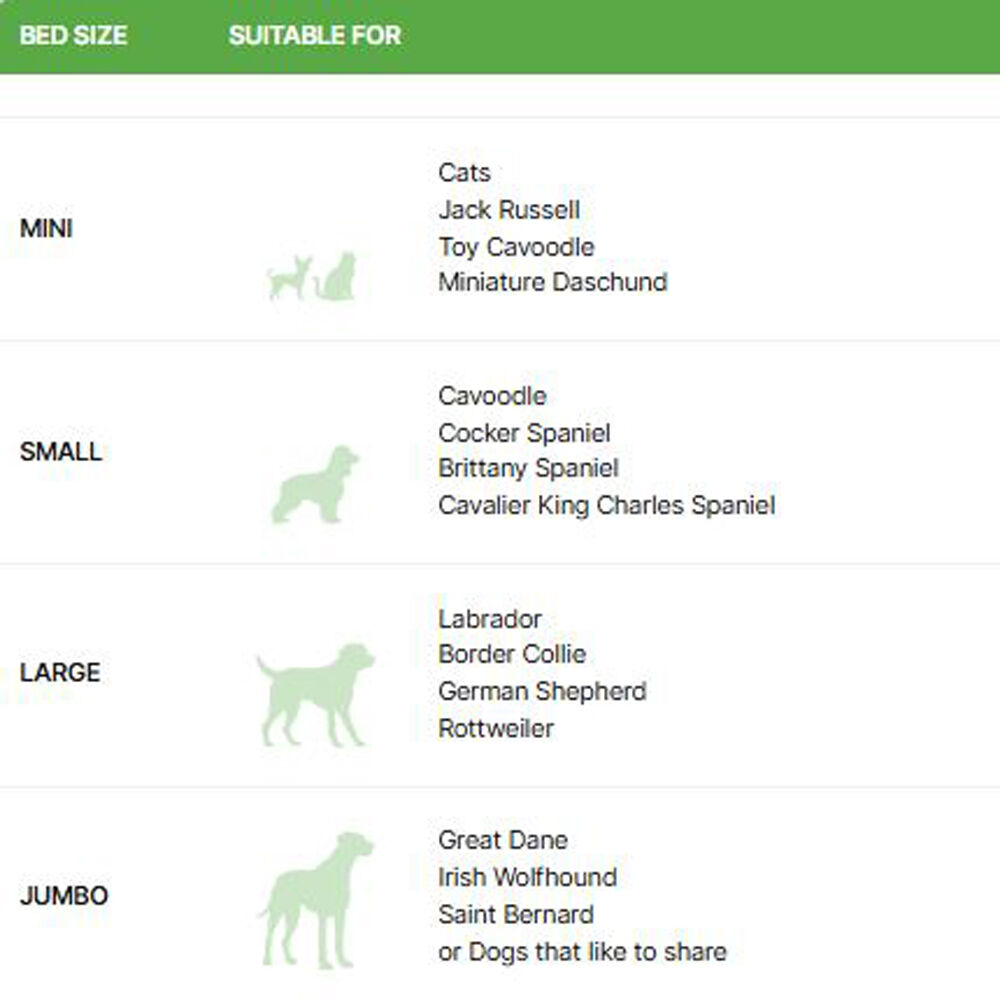
Task: Click the JUMBO bed size label
Action: click(x=64, y=896)
